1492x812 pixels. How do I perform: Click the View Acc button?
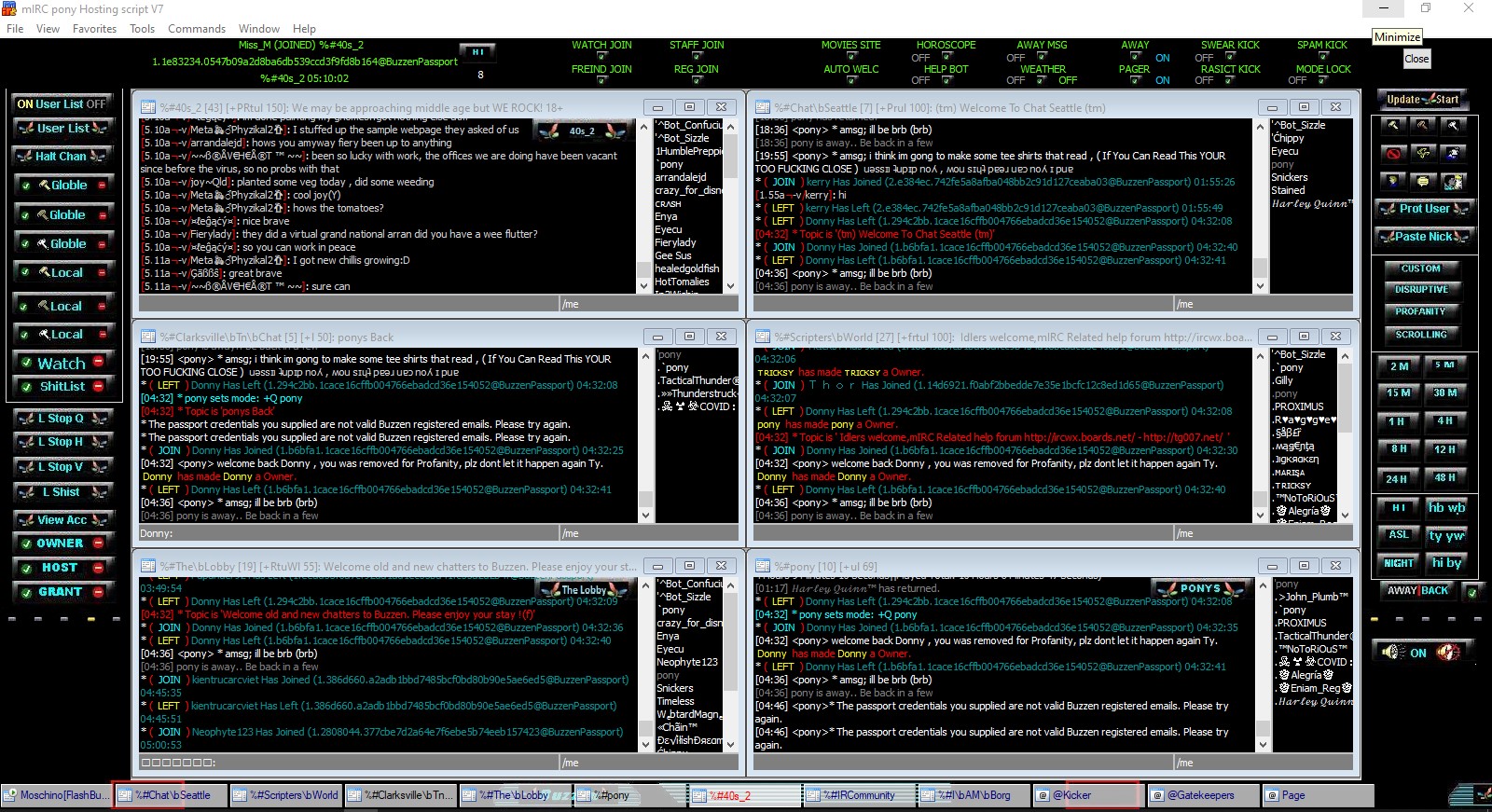click(62, 520)
